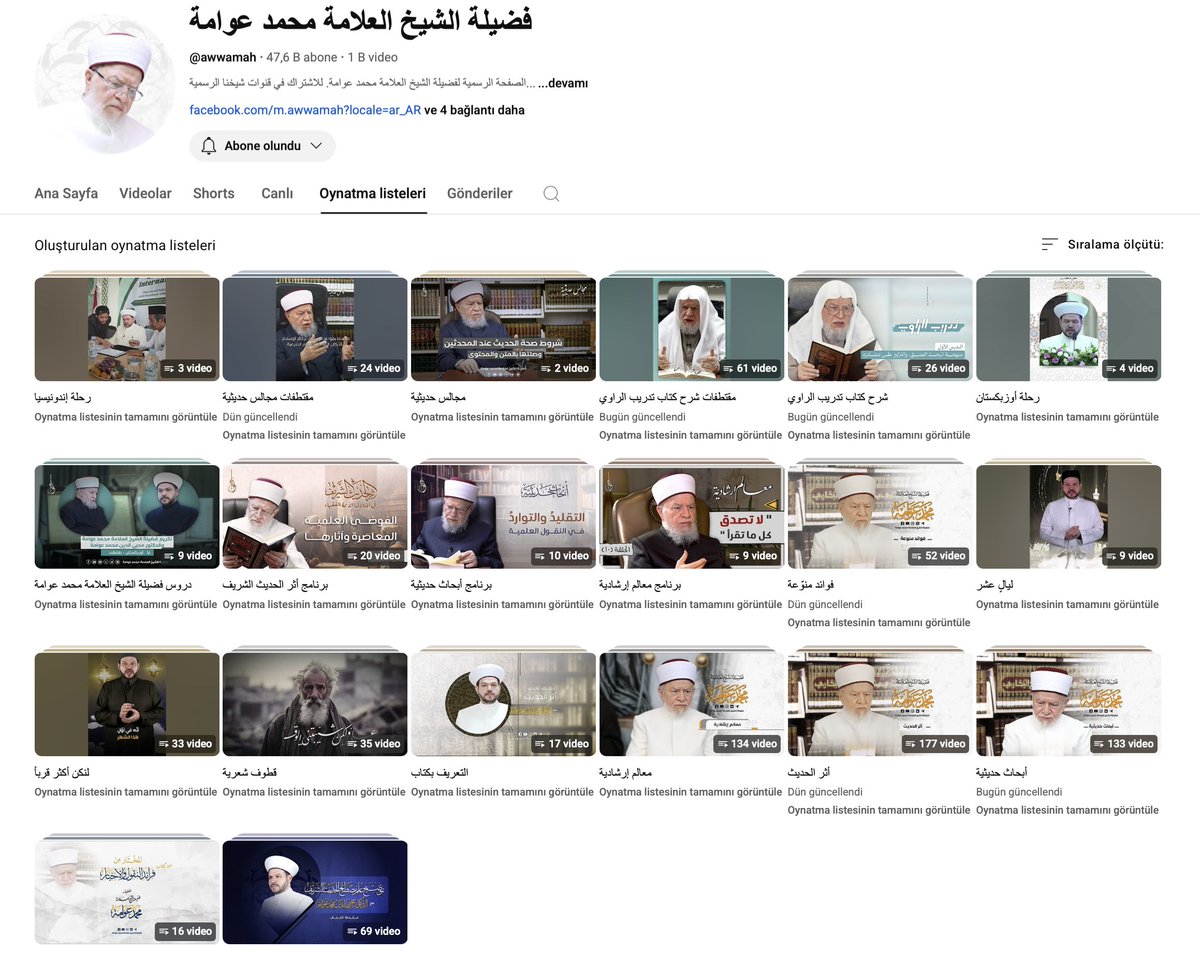Image resolution: width=1200 pixels, height=953 pixels.
Task: Open the Shorts tab
Action: 214,194
